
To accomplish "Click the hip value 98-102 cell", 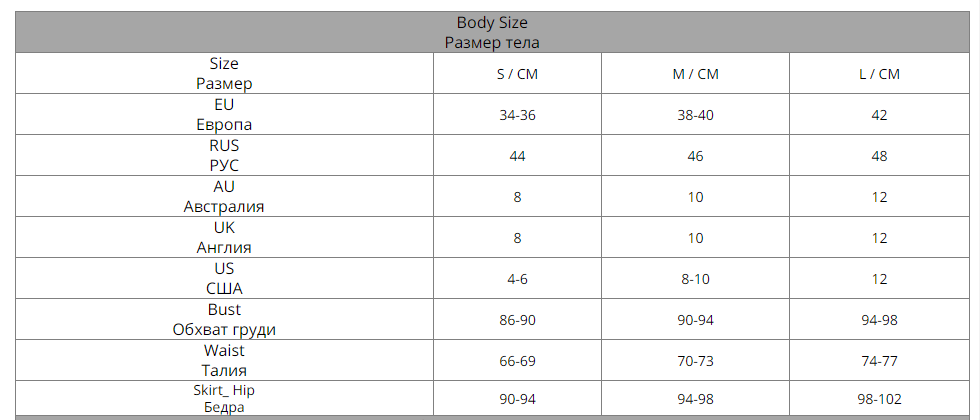I will 879,399.
